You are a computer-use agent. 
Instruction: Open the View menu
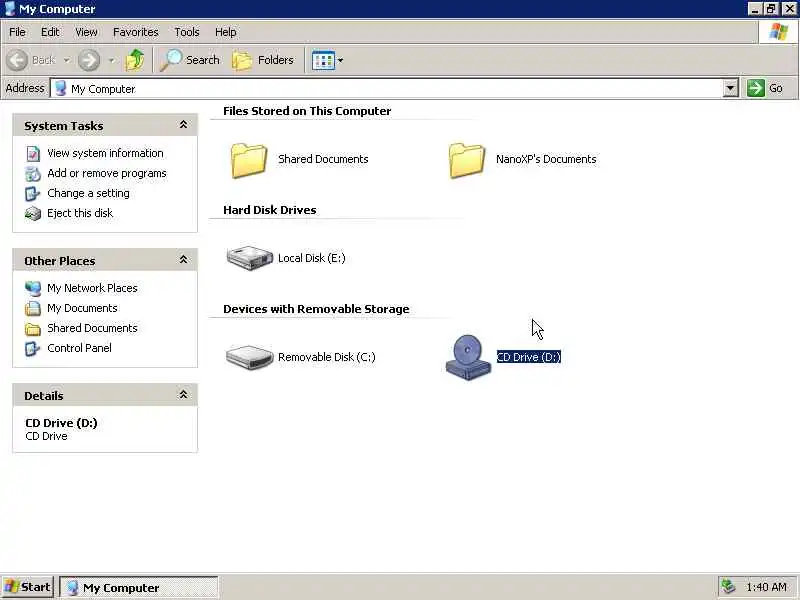click(86, 32)
